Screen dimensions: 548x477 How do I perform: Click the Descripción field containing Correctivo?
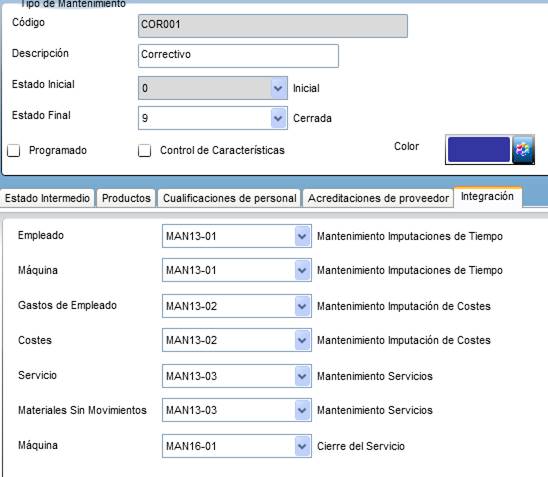click(x=238, y=56)
